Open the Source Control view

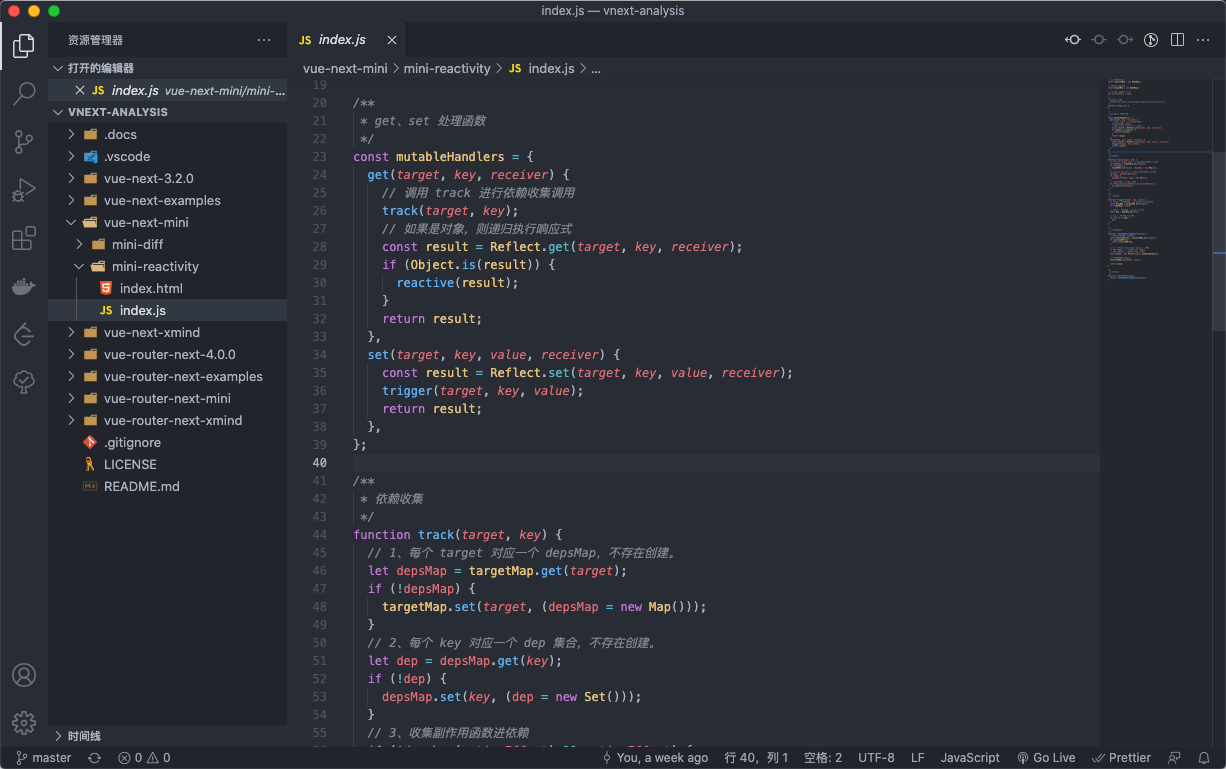(24, 142)
